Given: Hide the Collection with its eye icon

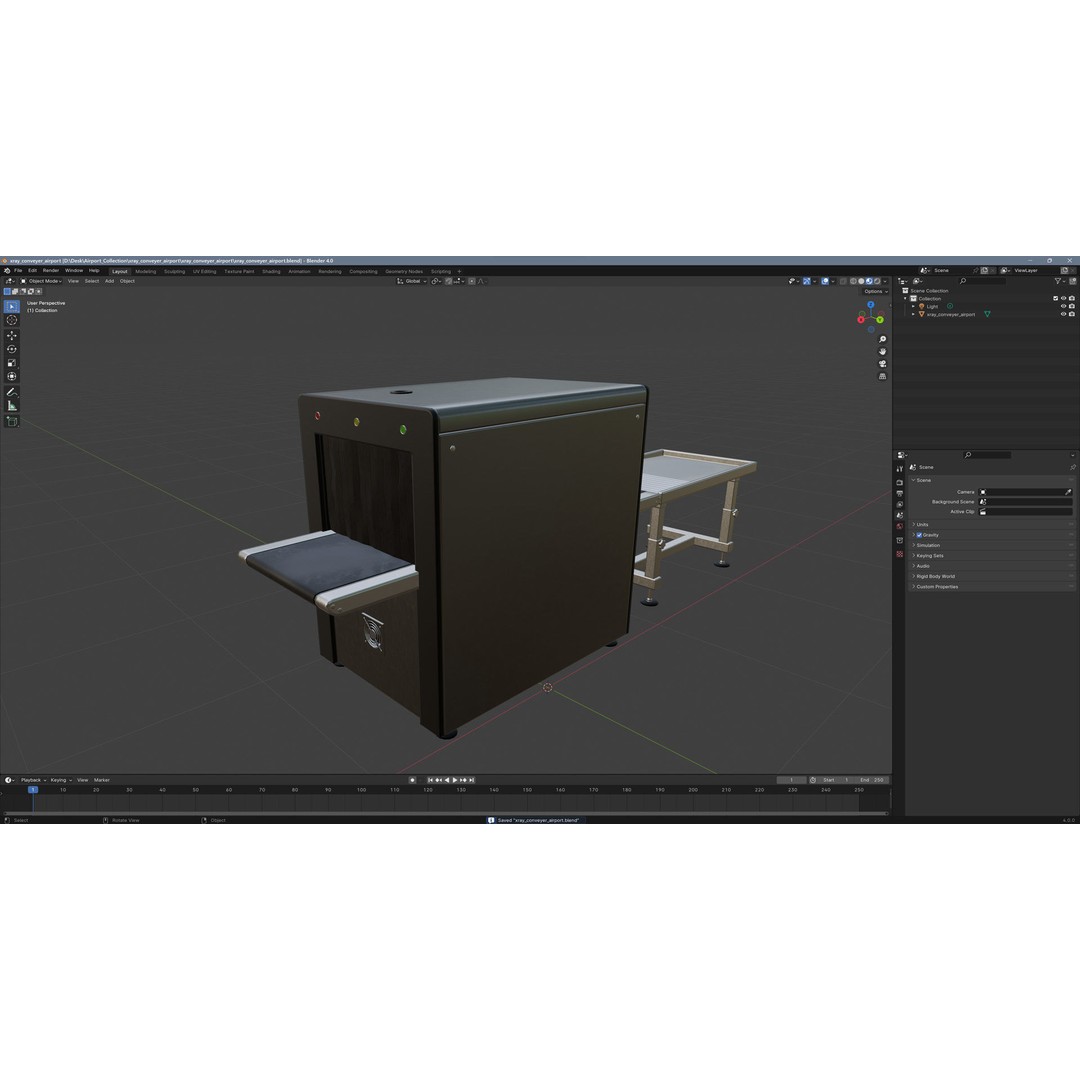Looking at the screenshot, I should click(x=1063, y=298).
